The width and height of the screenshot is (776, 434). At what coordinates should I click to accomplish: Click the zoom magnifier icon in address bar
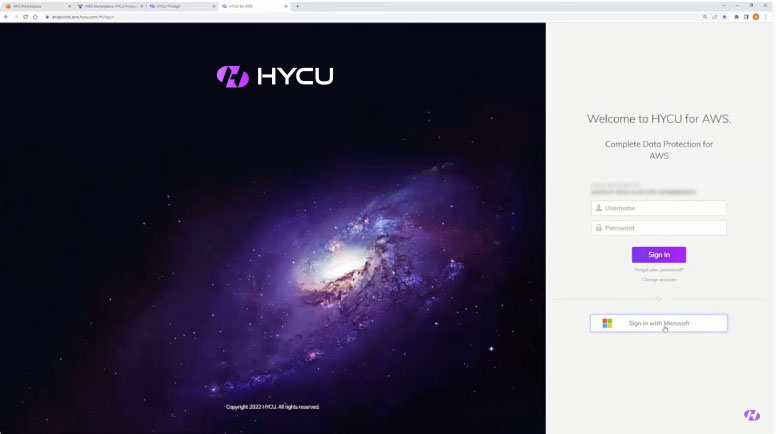point(705,17)
